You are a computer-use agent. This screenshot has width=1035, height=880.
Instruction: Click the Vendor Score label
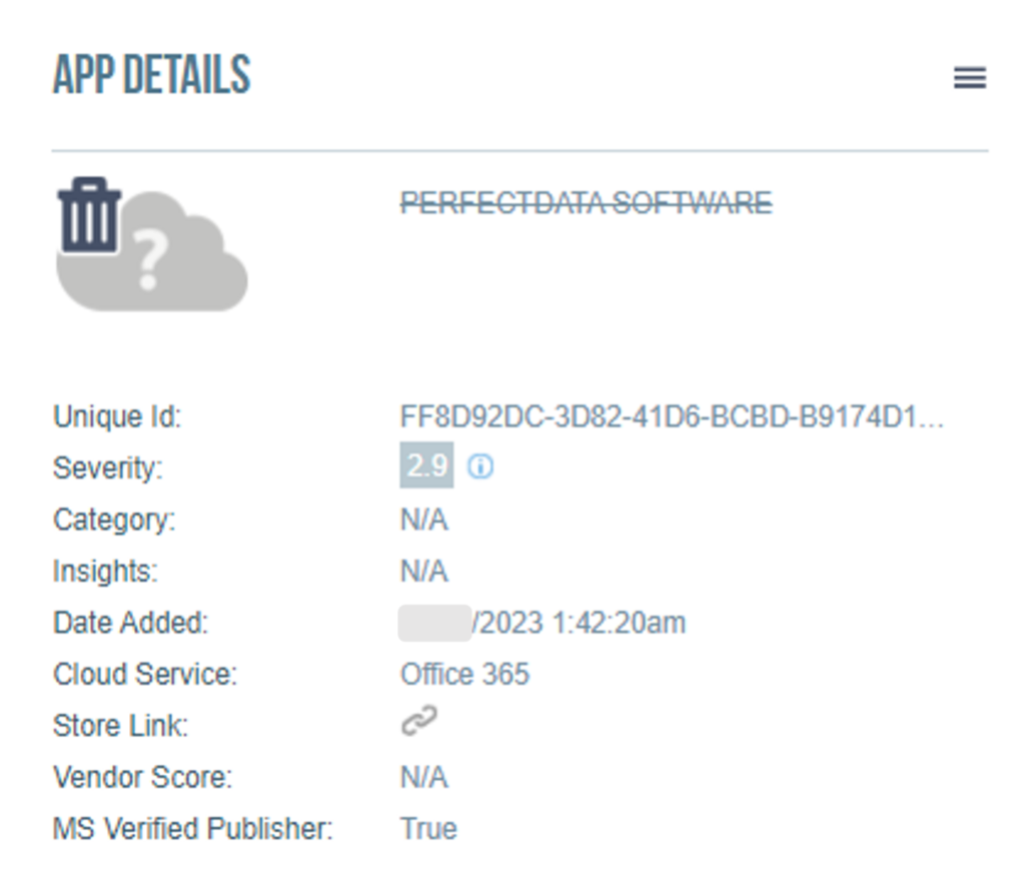click(143, 778)
